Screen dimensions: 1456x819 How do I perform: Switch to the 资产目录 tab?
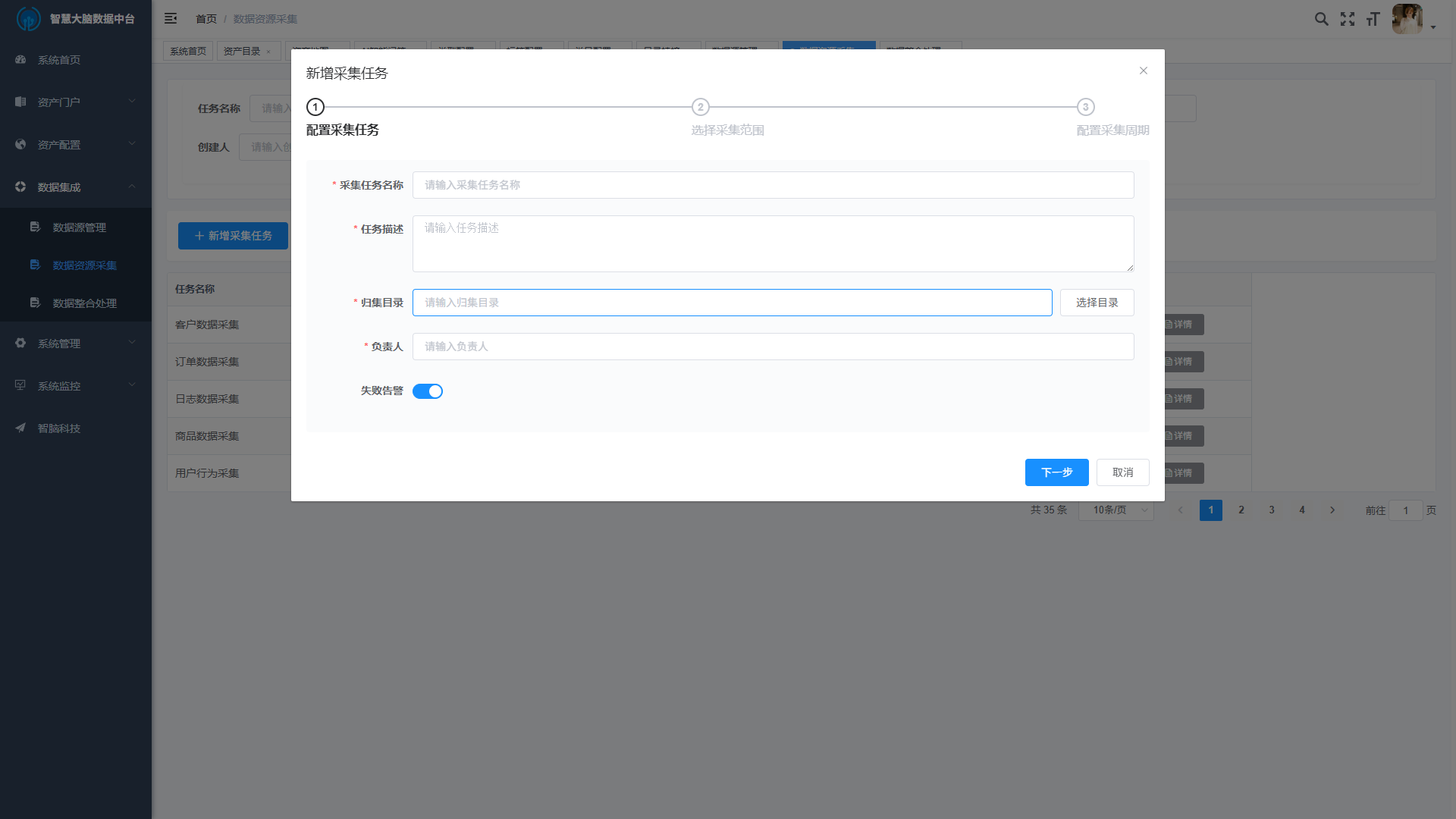pyautogui.click(x=242, y=52)
